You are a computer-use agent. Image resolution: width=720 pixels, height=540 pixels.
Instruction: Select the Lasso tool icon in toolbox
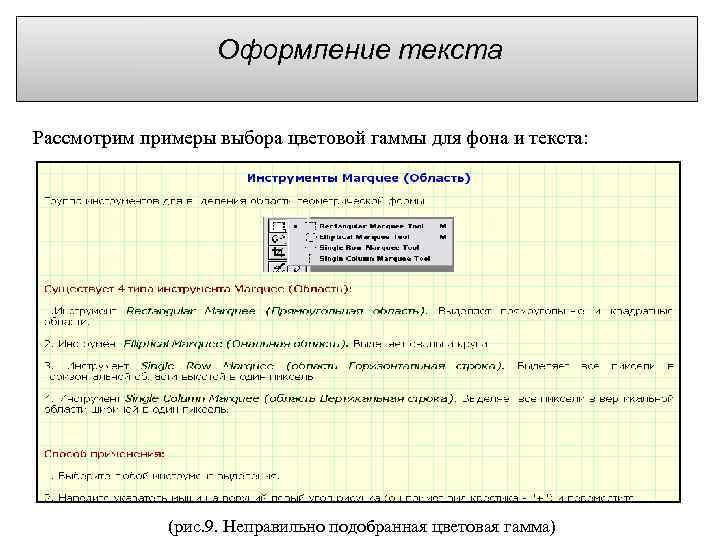tap(278, 239)
